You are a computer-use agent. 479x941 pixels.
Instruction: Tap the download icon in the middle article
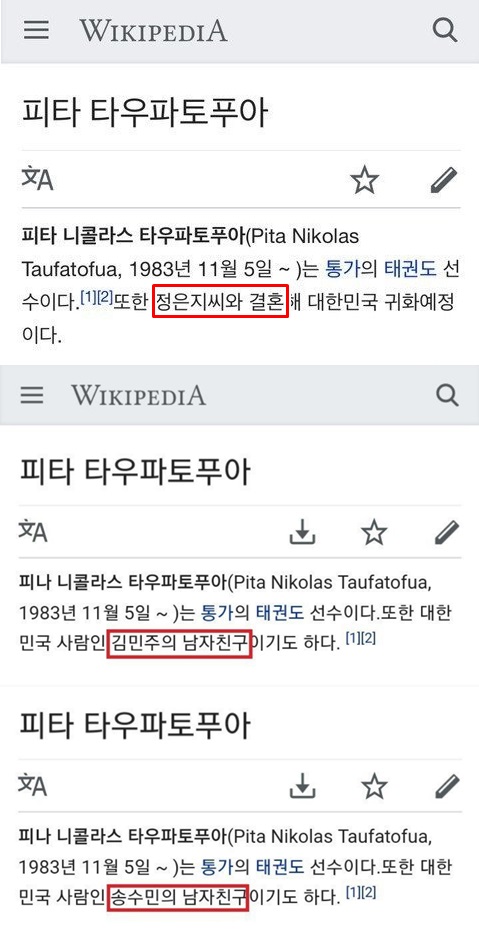303,532
